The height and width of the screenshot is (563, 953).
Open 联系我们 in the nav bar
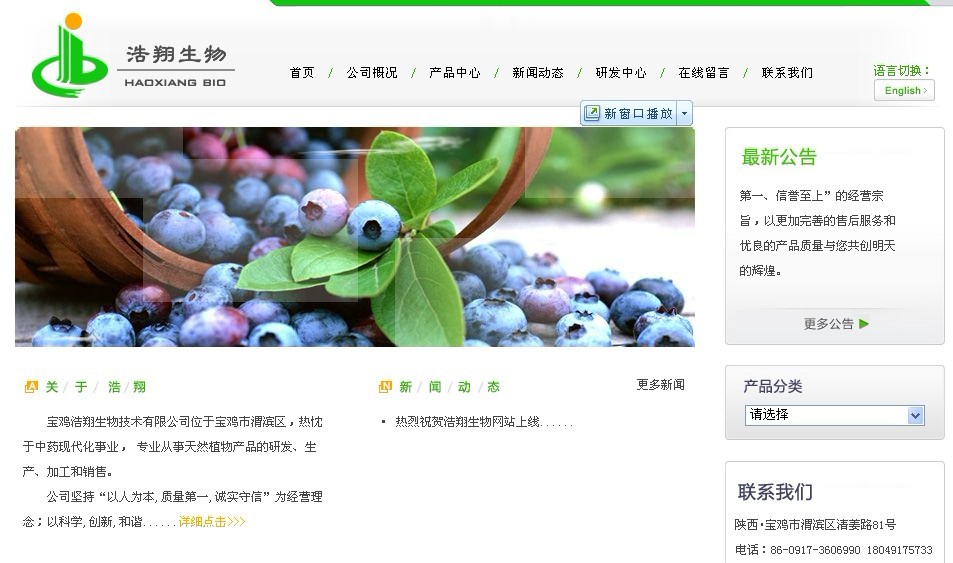coord(787,73)
